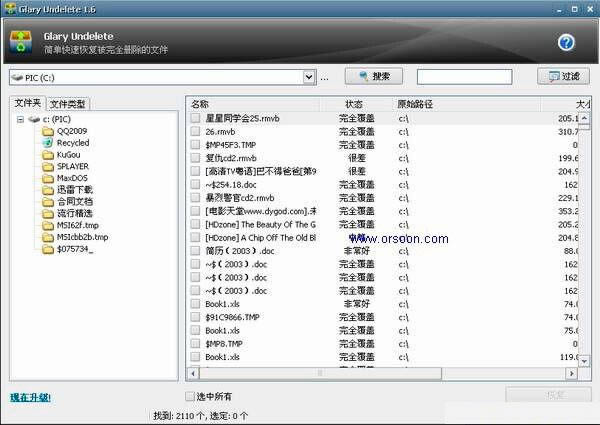Image resolution: width=600 pixels, height=425 pixels.
Task: Click the Recycled bin icon in tree
Action: (x=48, y=143)
